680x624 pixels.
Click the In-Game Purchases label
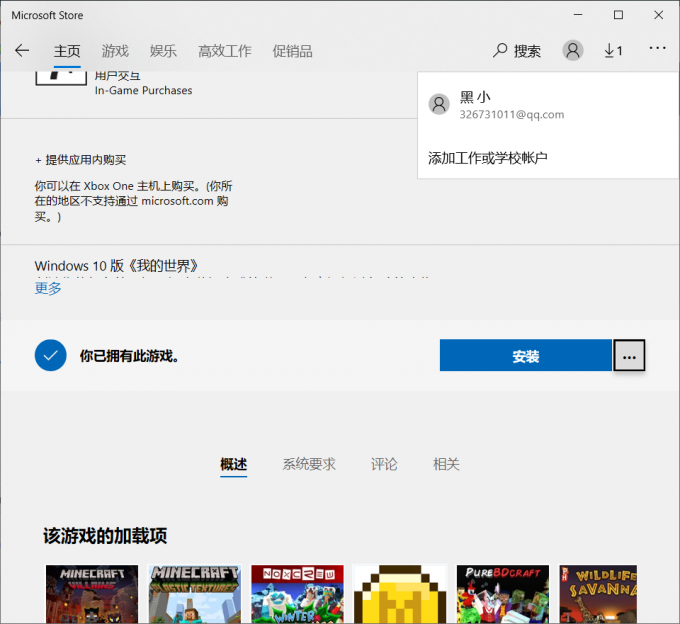pos(144,90)
